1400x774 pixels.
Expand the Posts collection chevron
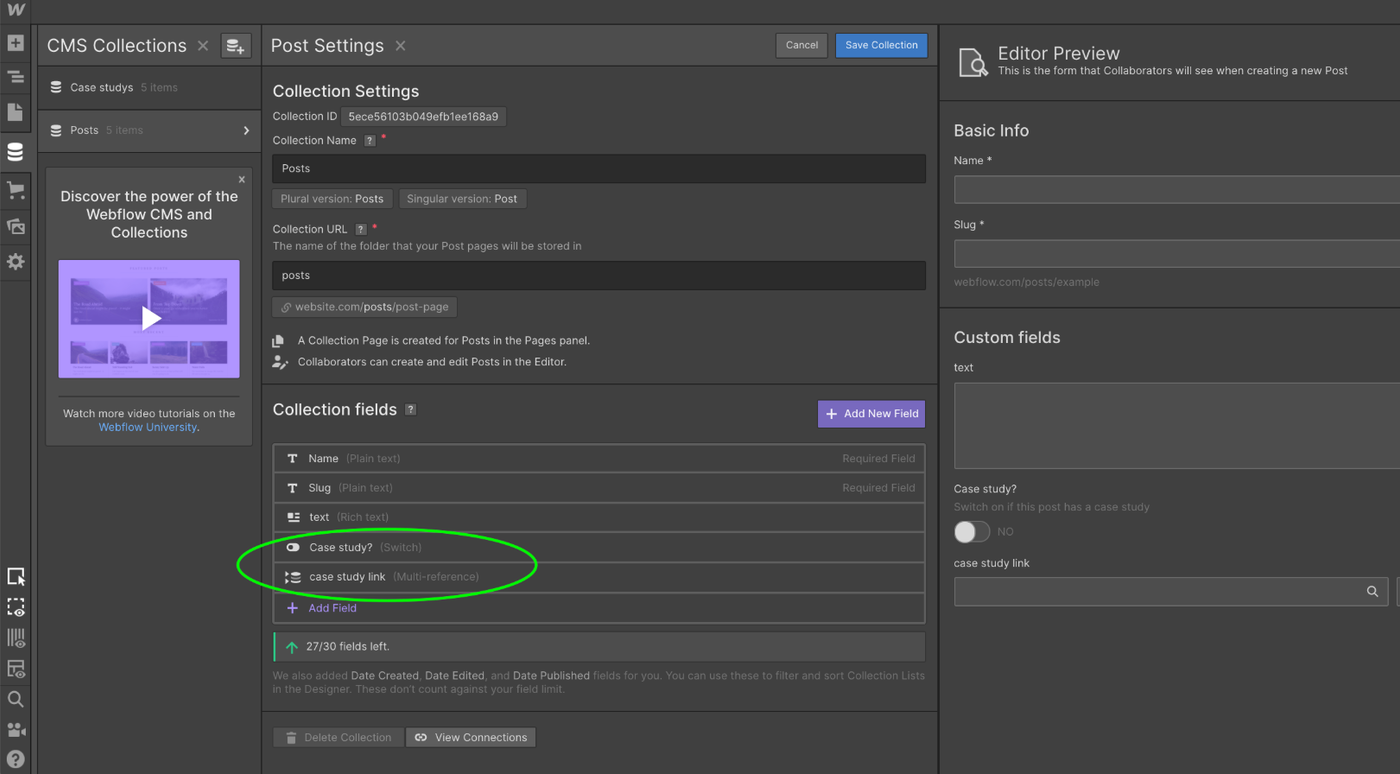(246, 131)
